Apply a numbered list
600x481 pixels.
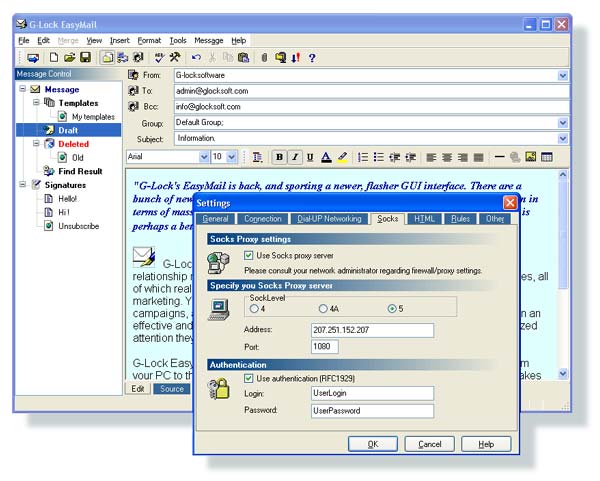point(363,157)
